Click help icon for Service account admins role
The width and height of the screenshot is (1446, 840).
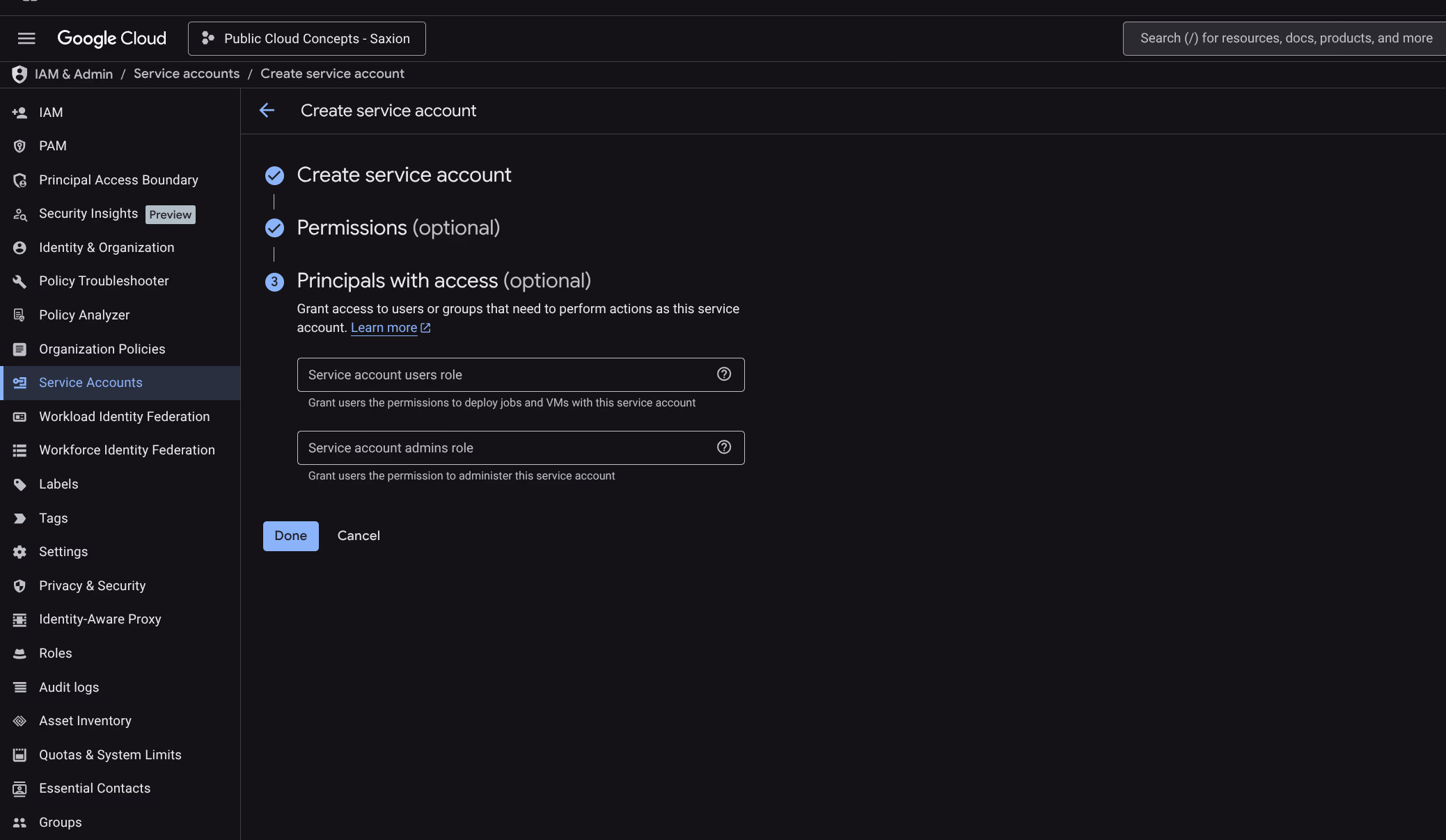[x=724, y=447]
